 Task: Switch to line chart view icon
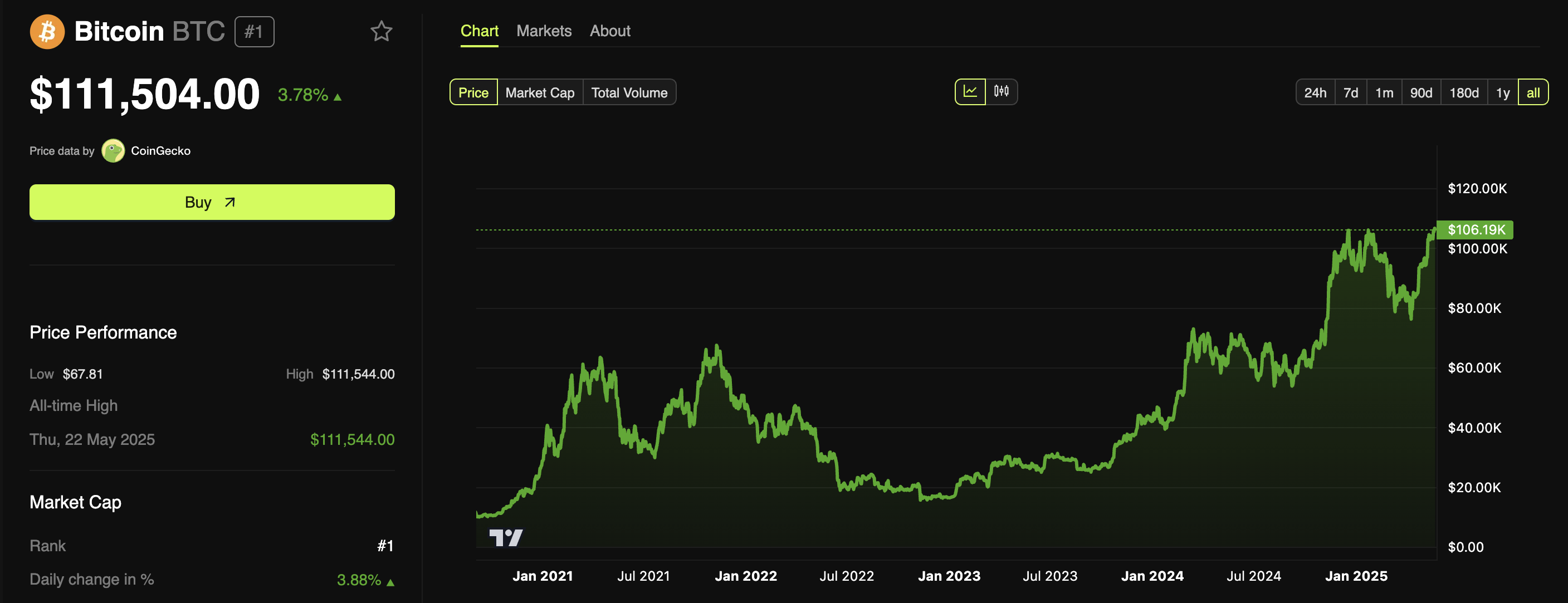pyautogui.click(x=970, y=92)
